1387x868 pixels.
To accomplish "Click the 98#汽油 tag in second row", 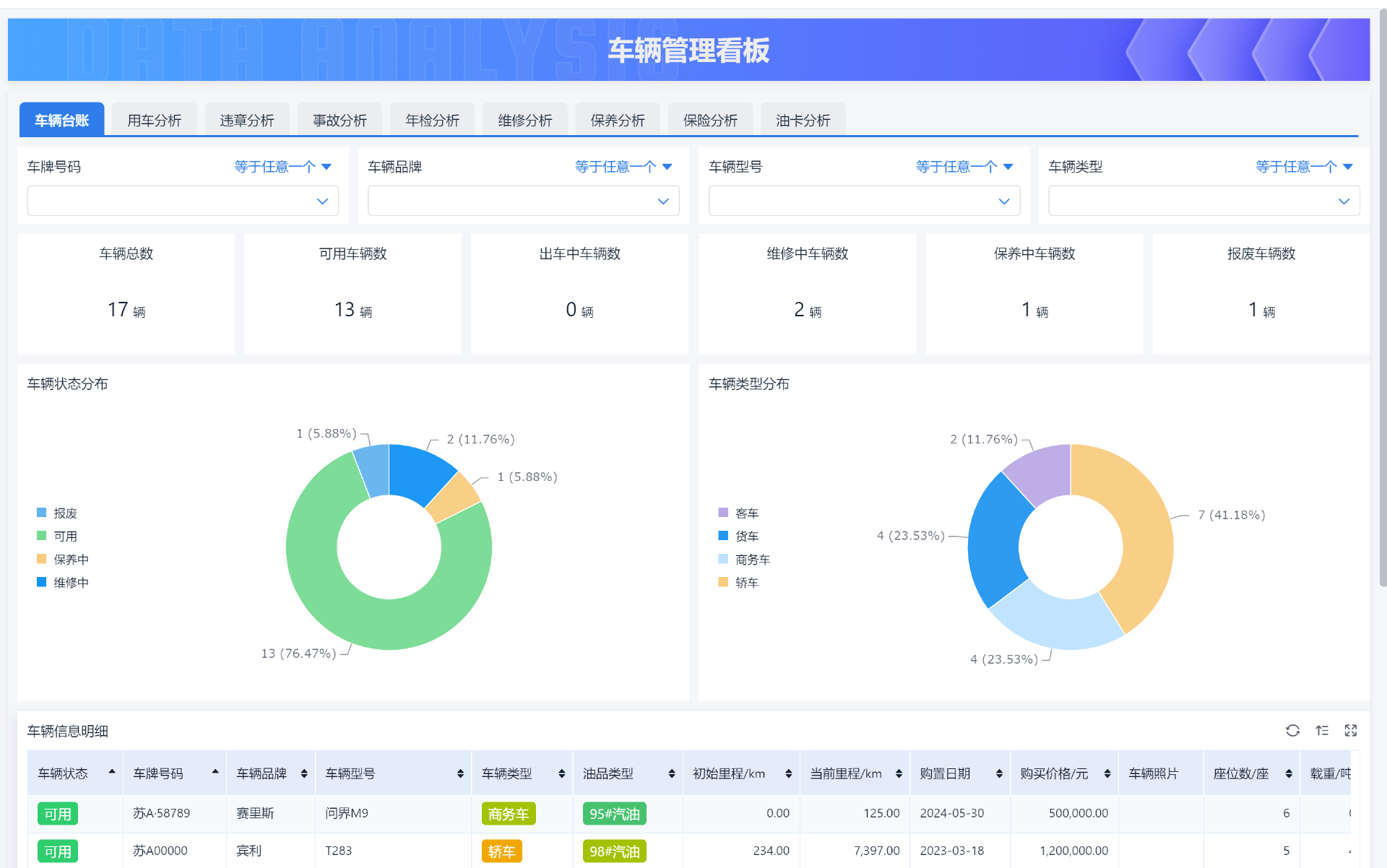I will click(614, 851).
